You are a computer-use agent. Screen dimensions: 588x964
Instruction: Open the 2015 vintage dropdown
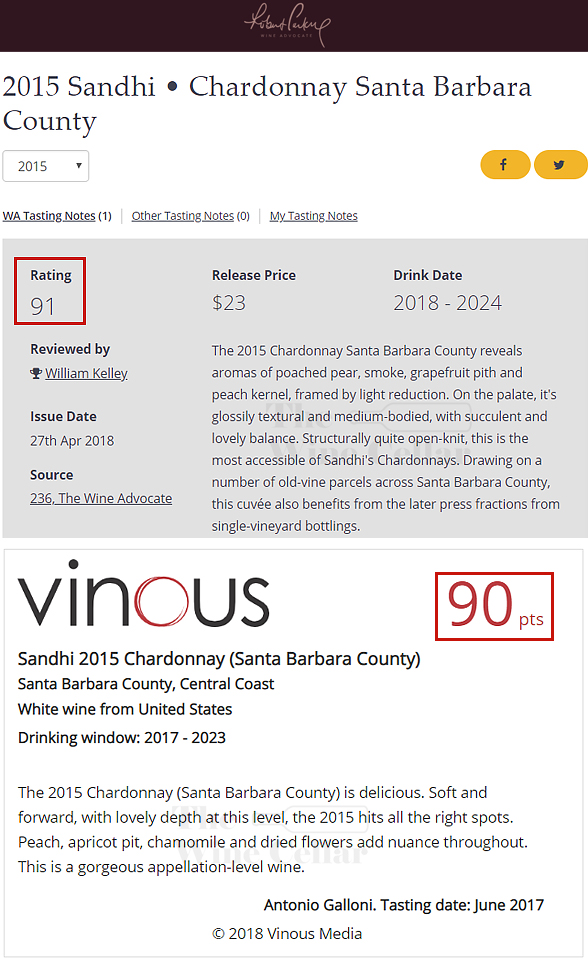coord(46,166)
